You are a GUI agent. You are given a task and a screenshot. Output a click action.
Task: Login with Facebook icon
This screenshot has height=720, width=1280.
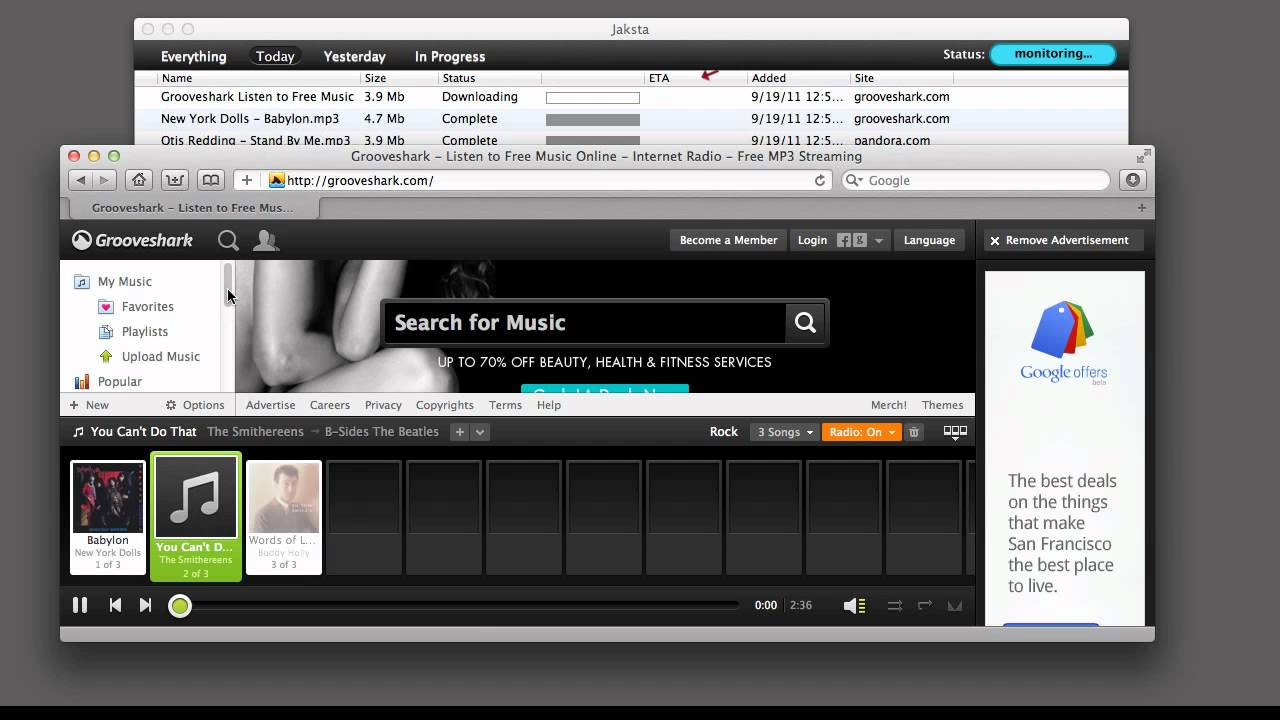click(844, 240)
